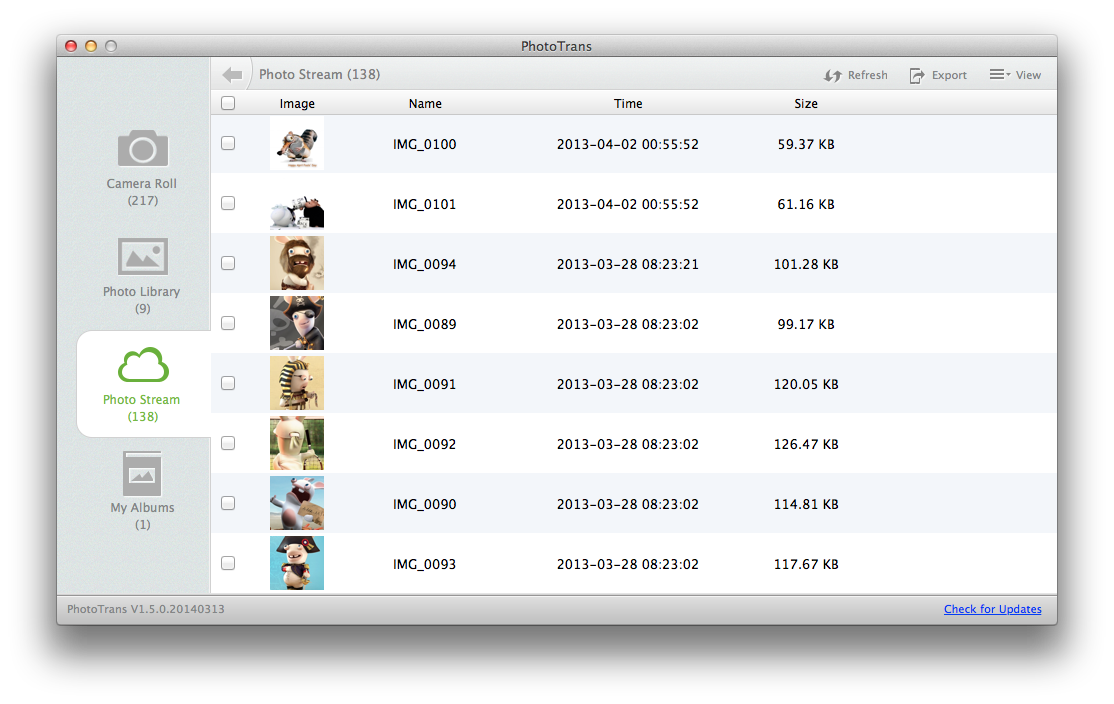Image resolution: width=1114 pixels, height=704 pixels.
Task: Click the time 2013-03-28 08:23:21
Action: 627,264
